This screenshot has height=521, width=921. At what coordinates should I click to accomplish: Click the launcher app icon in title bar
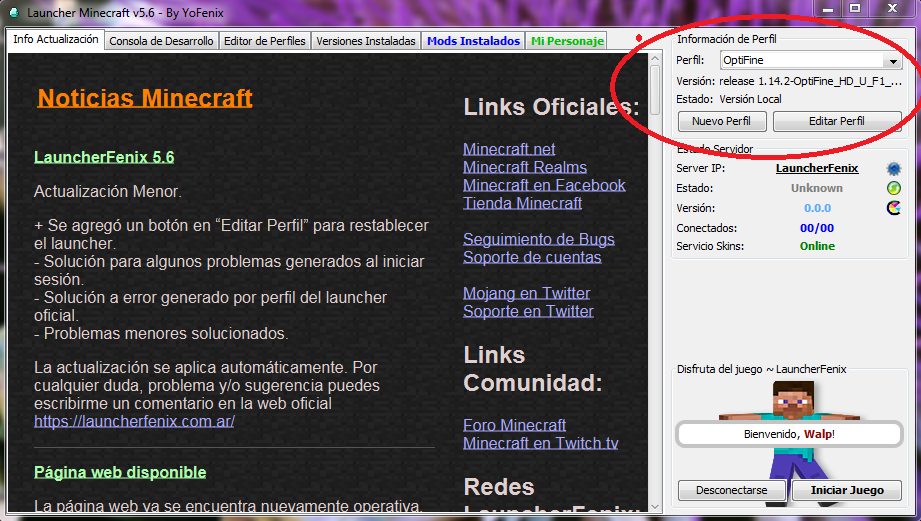pos(14,12)
